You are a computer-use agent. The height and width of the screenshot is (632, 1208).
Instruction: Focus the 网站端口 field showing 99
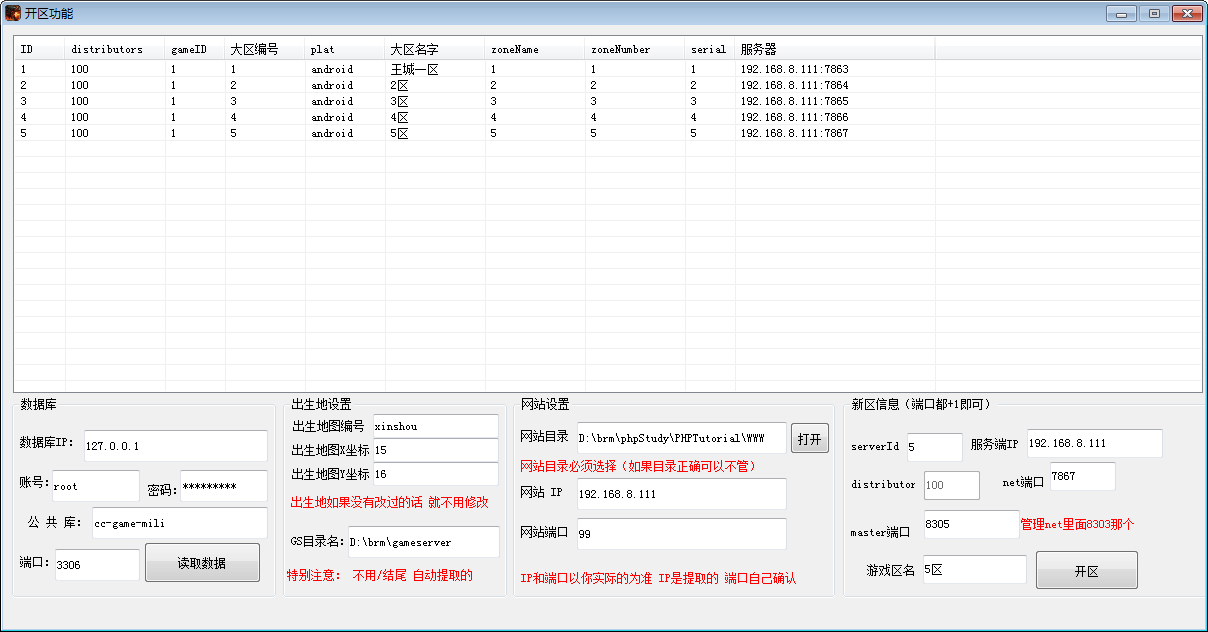pyautogui.click(x=681, y=534)
